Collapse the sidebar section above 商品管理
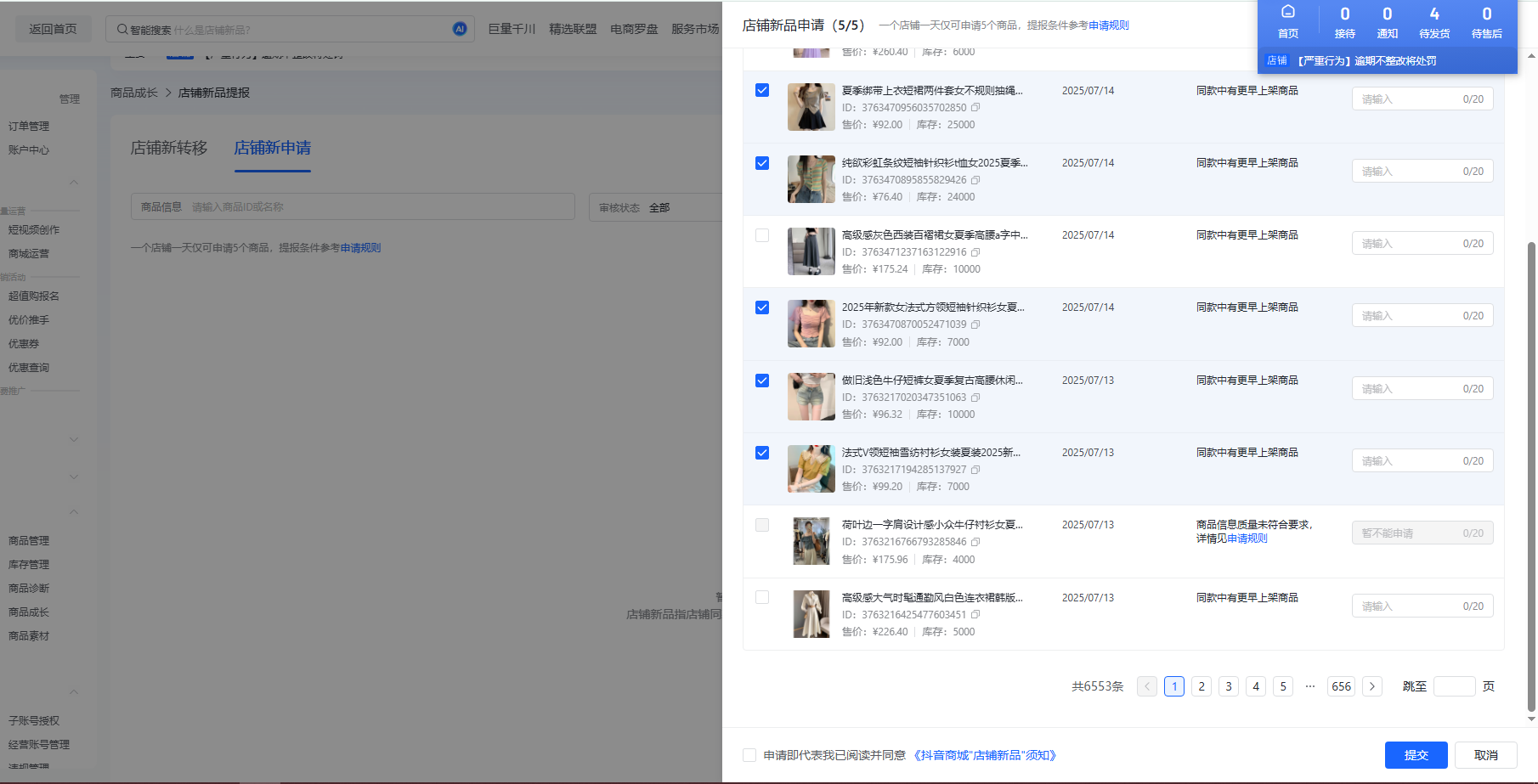Viewport: 1538px width, 784px height. click(x=74, y=511)
